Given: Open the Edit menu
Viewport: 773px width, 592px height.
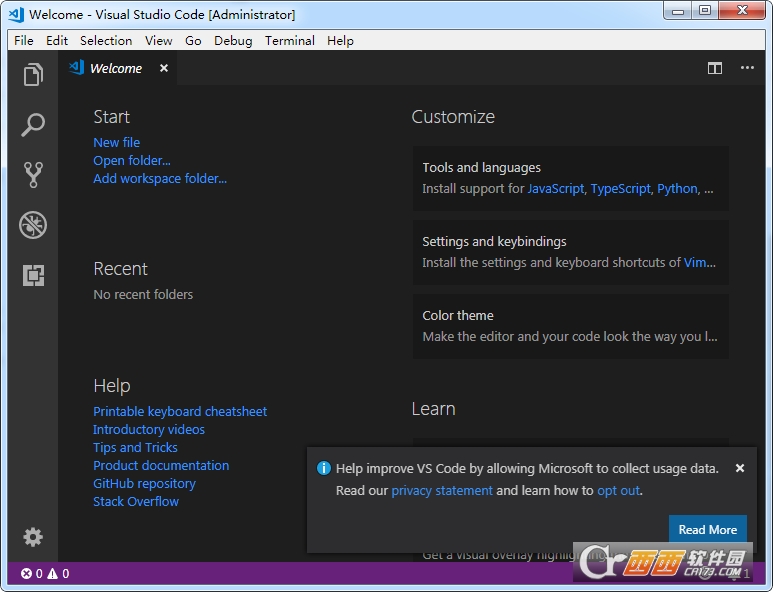Looking at the screenshot, I should [x=57, y=40].
